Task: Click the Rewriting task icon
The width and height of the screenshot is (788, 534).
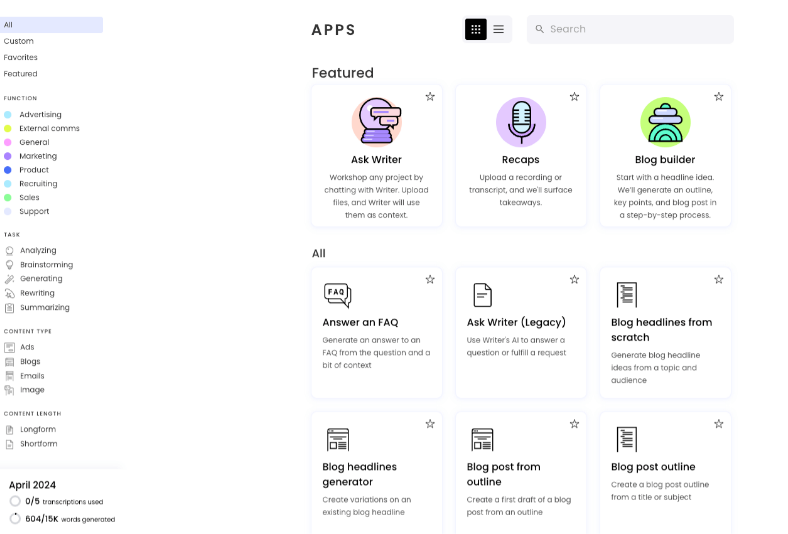Action: [x=9, y=293]
